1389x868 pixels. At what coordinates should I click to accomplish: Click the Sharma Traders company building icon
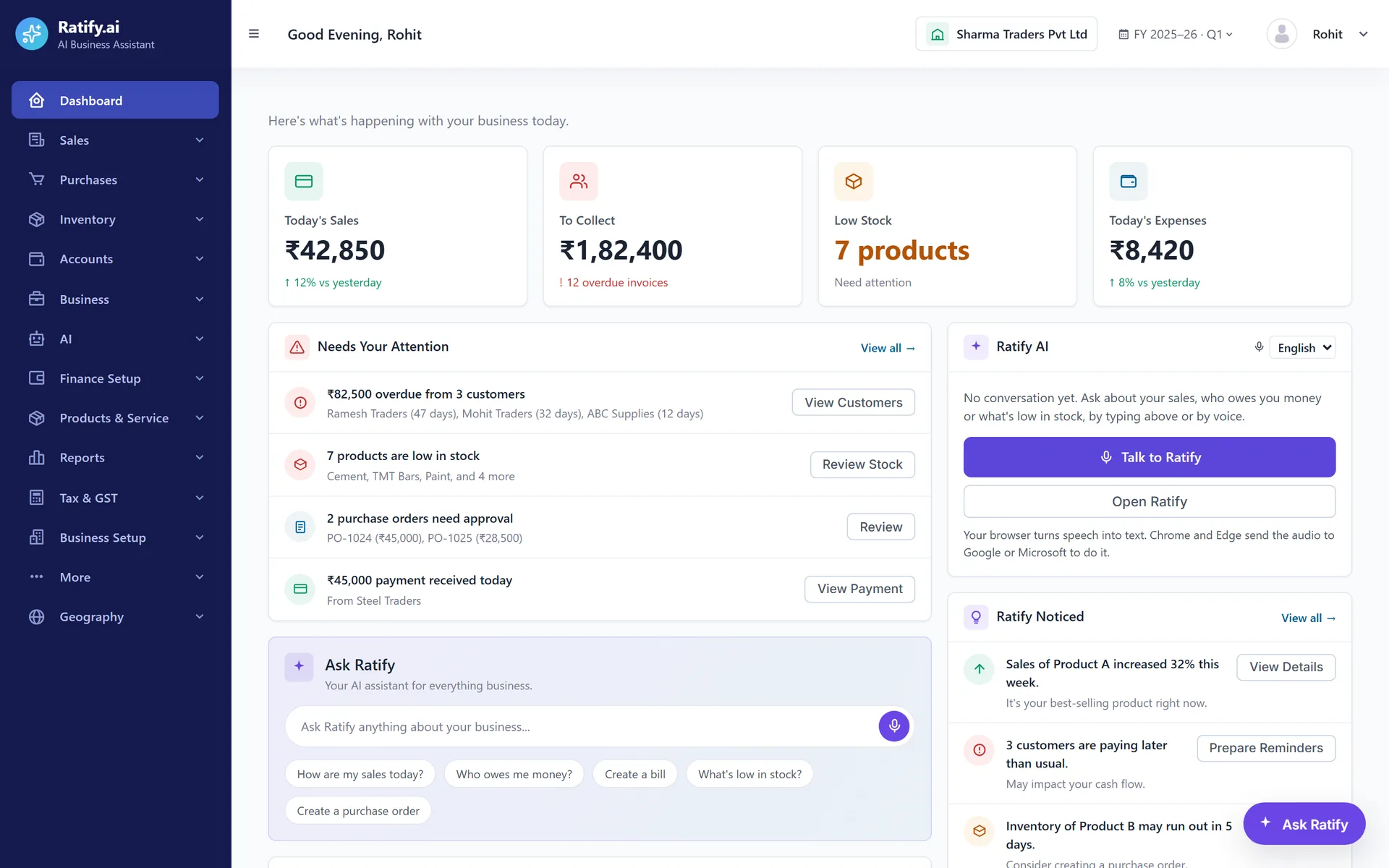938,34
